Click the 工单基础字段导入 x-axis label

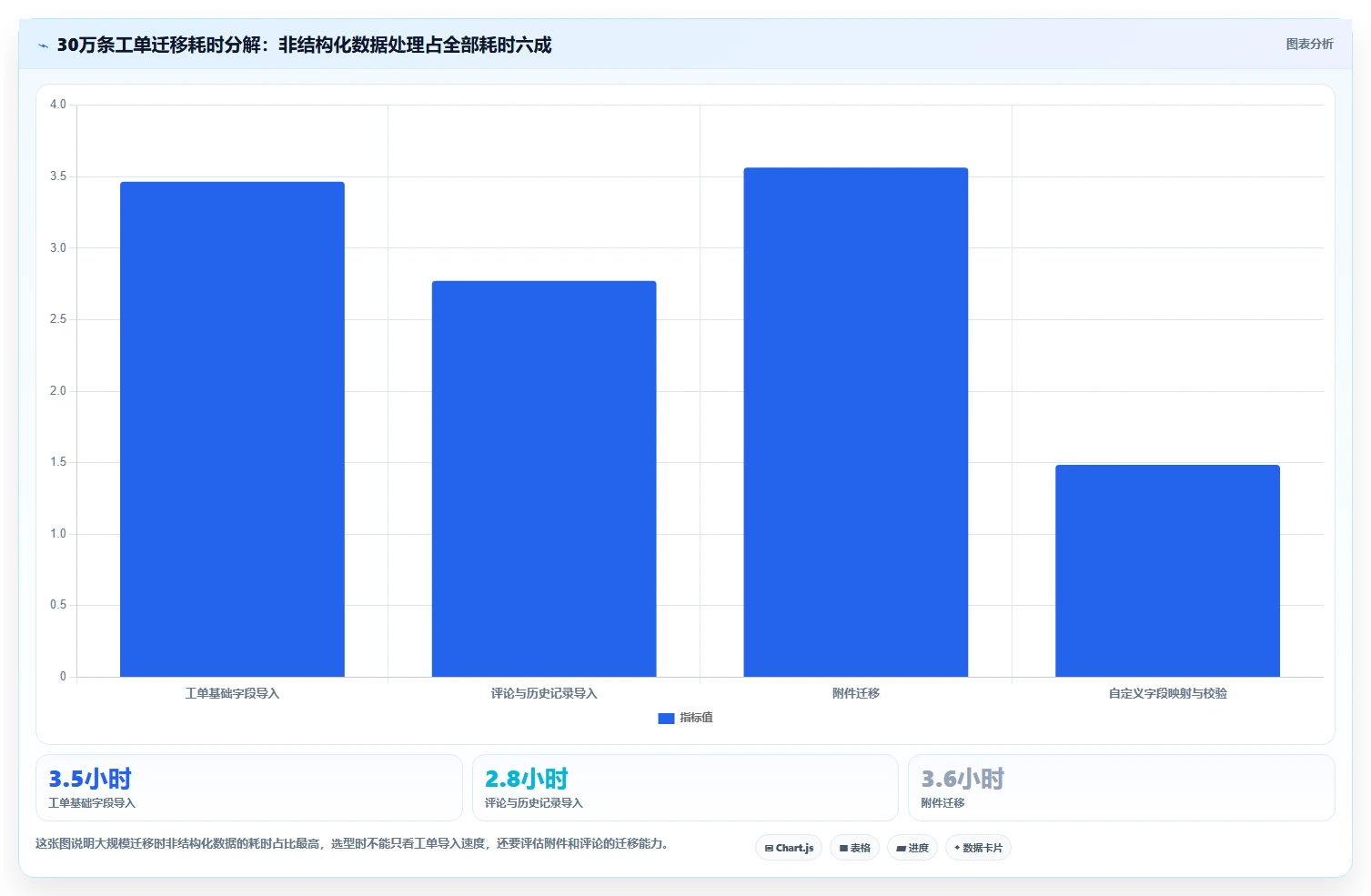click(232, 693)
